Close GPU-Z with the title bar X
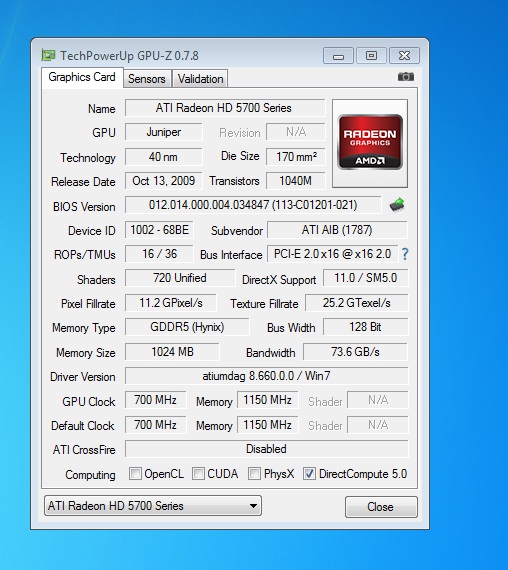The height and width of the screenshot is (570, 508). tap(404, 56)
